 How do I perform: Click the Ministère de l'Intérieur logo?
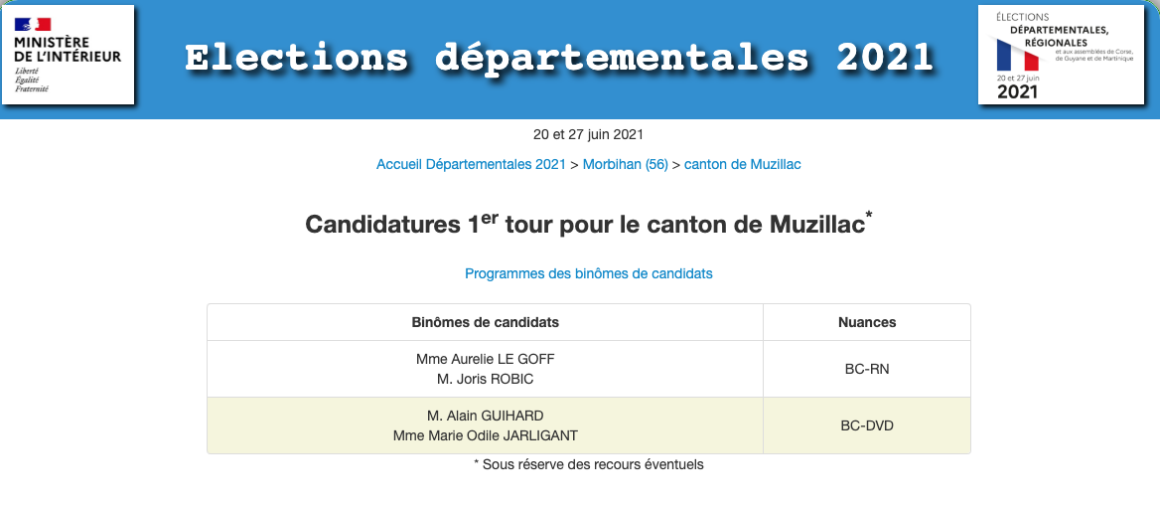[68, 54]
